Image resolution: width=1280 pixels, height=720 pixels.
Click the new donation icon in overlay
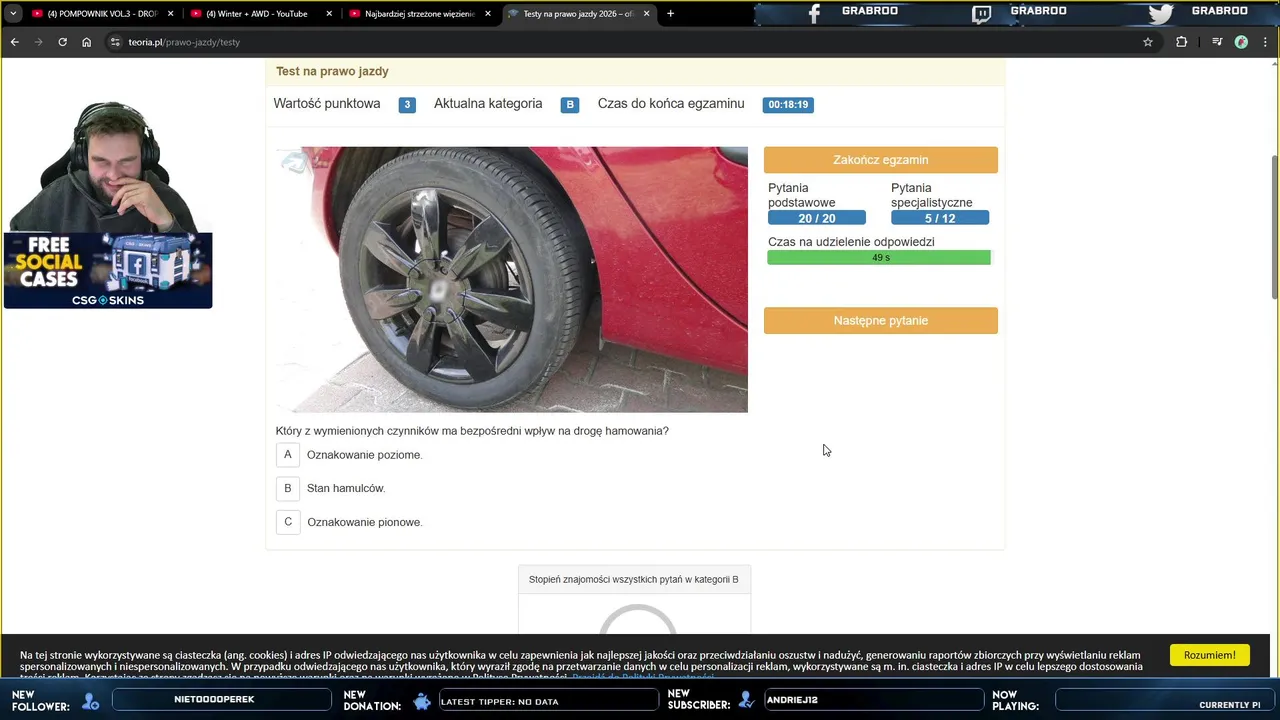coord(422,702)
